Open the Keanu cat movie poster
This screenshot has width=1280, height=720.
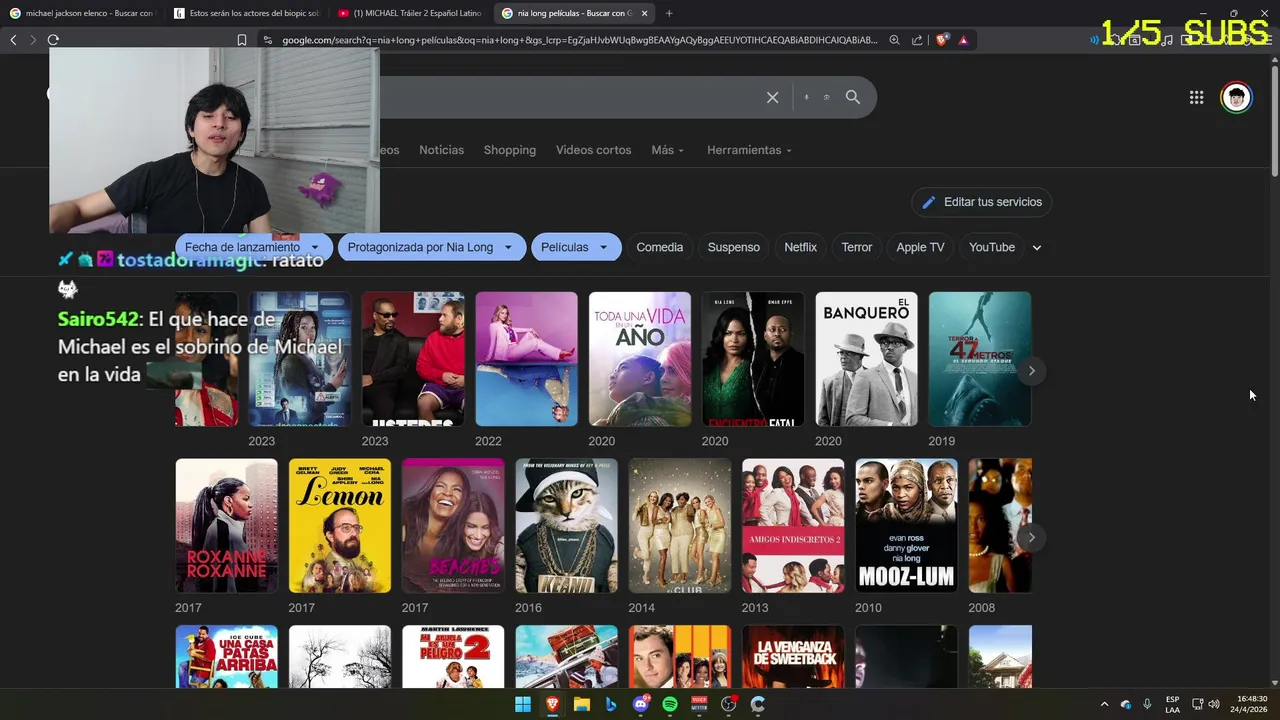pyautogui.click(x=566, y=526)
